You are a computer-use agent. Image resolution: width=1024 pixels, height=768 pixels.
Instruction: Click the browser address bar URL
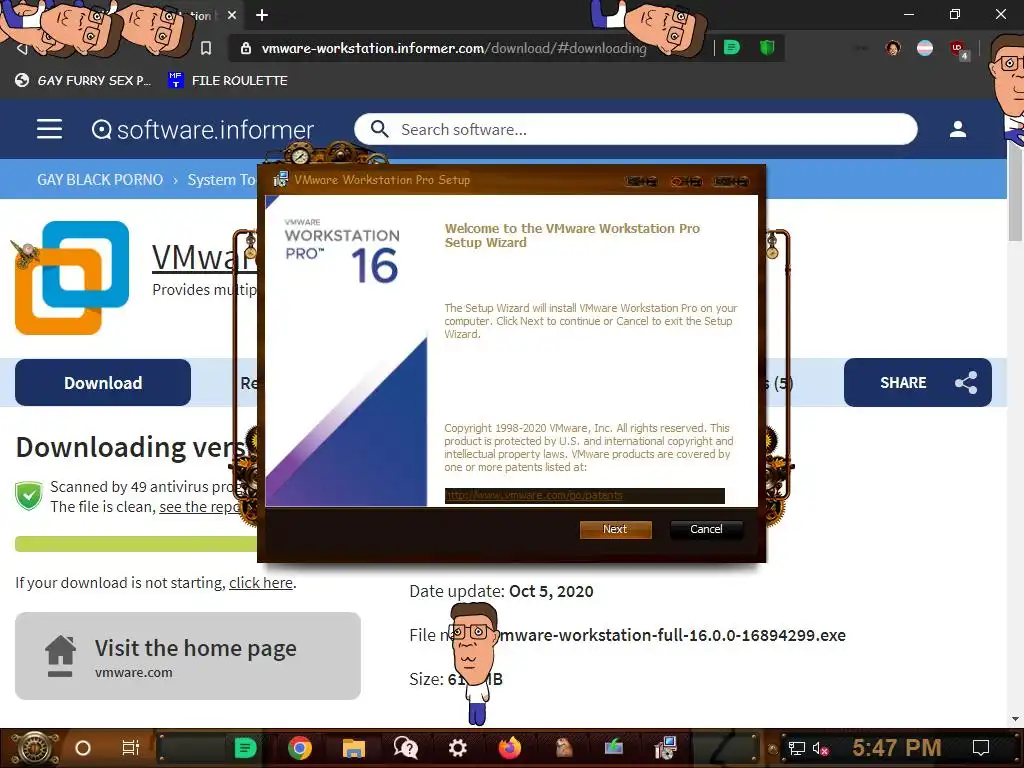click(454, 48)
